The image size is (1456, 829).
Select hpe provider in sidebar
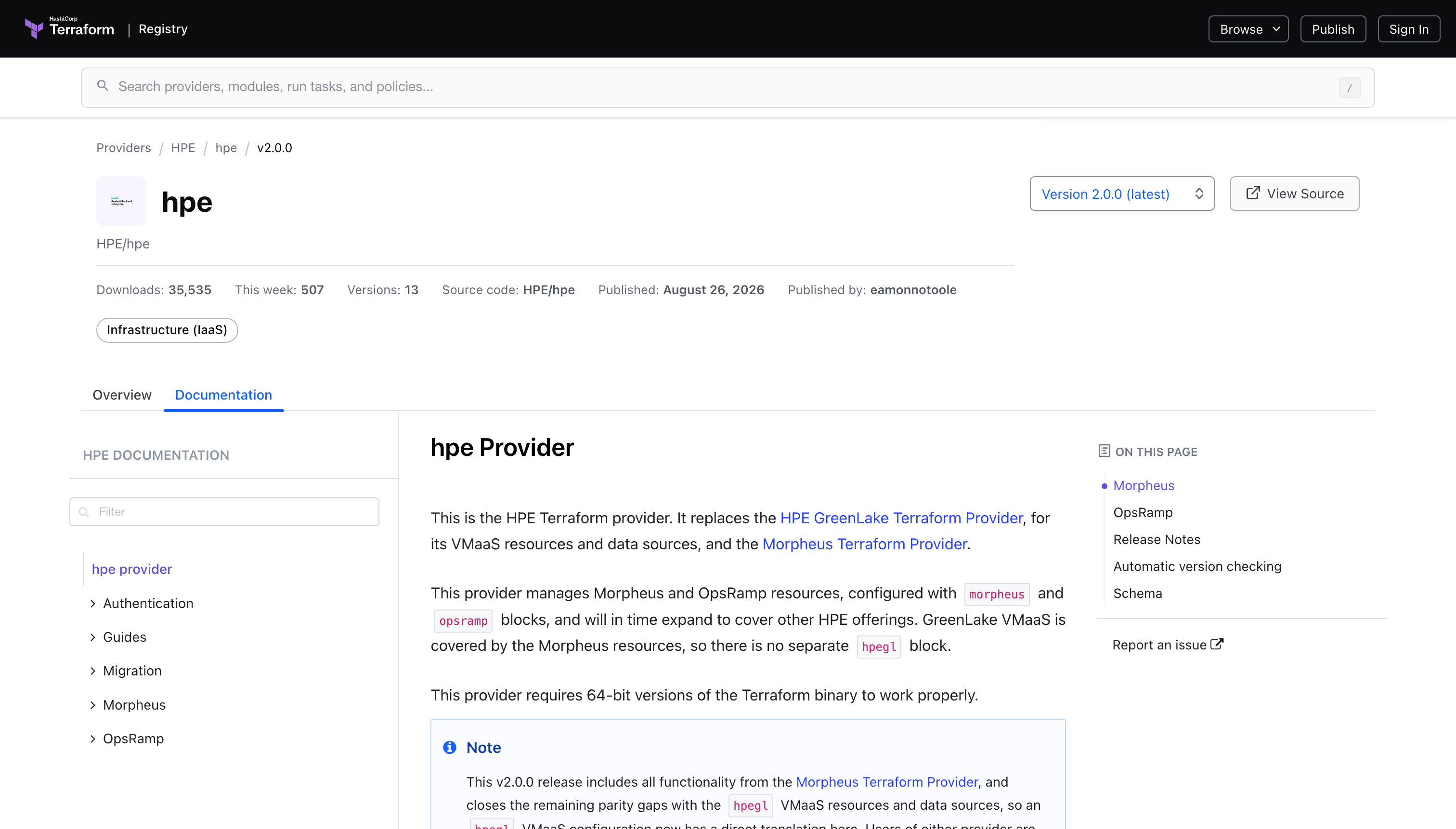click(x=131, y=569)
